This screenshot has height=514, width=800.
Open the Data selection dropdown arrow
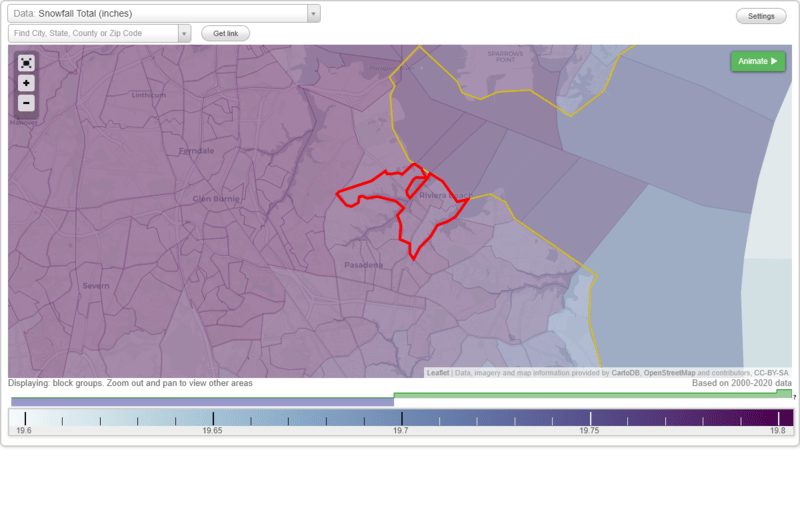point(314,13)
